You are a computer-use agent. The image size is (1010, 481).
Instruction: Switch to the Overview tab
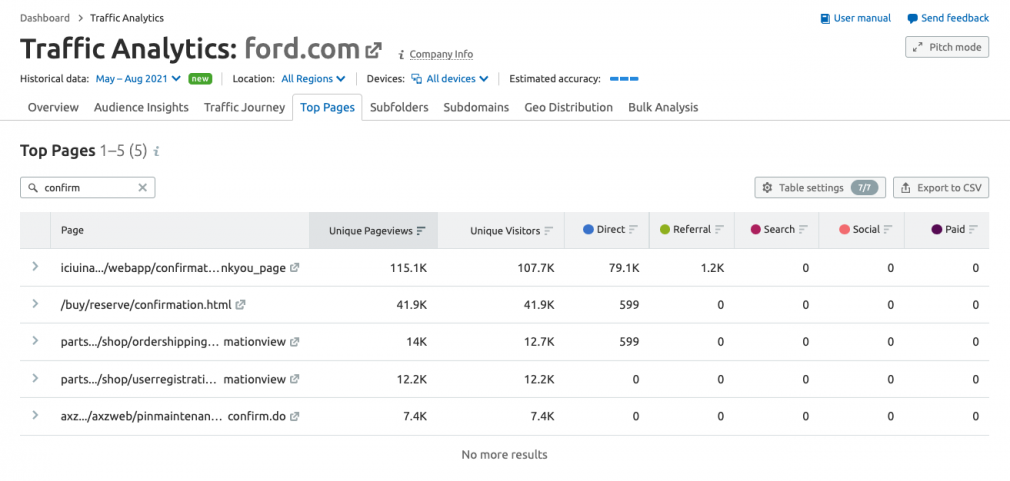pyautogui.click(x=53, y=108)
